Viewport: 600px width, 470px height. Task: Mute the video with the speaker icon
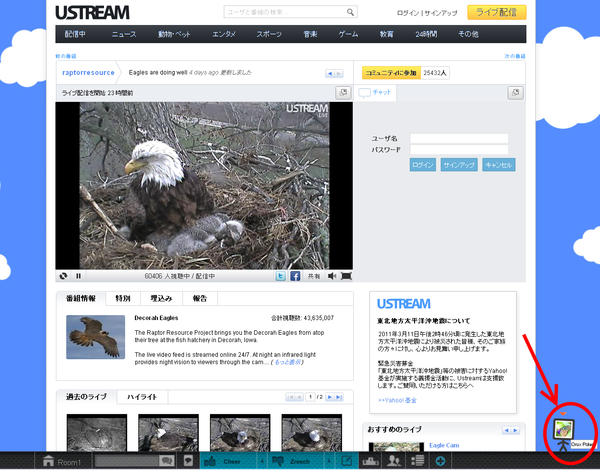click(x=332, y=276)
